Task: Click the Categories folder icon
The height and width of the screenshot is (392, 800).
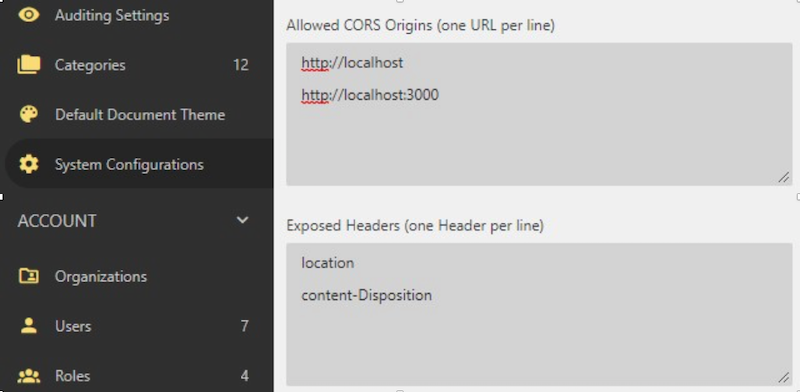Action: coord(29,65)
